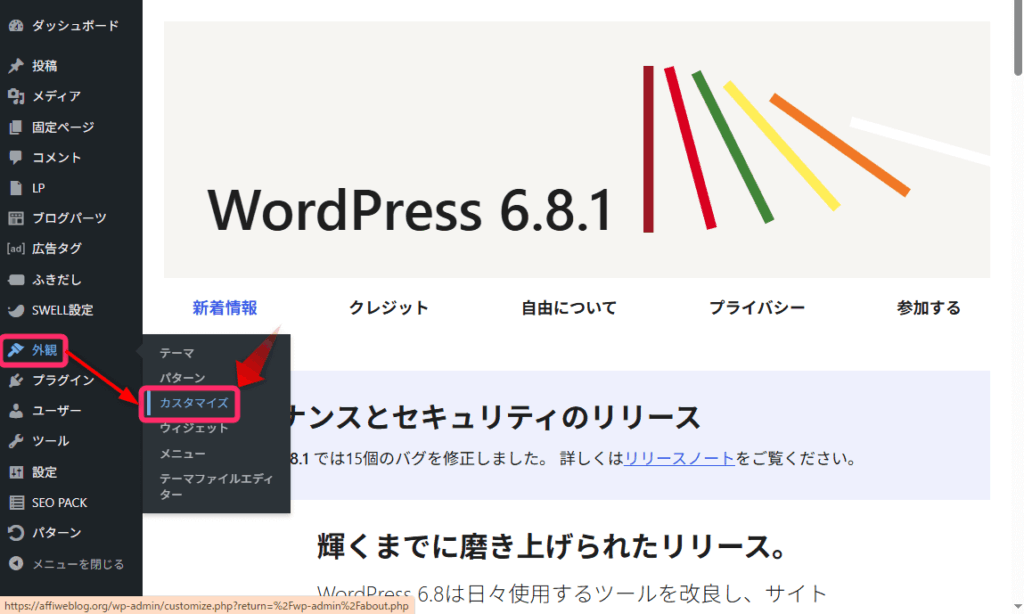
Task: Switch to the 新着情報 tab
Action: (x=225, y=308)
